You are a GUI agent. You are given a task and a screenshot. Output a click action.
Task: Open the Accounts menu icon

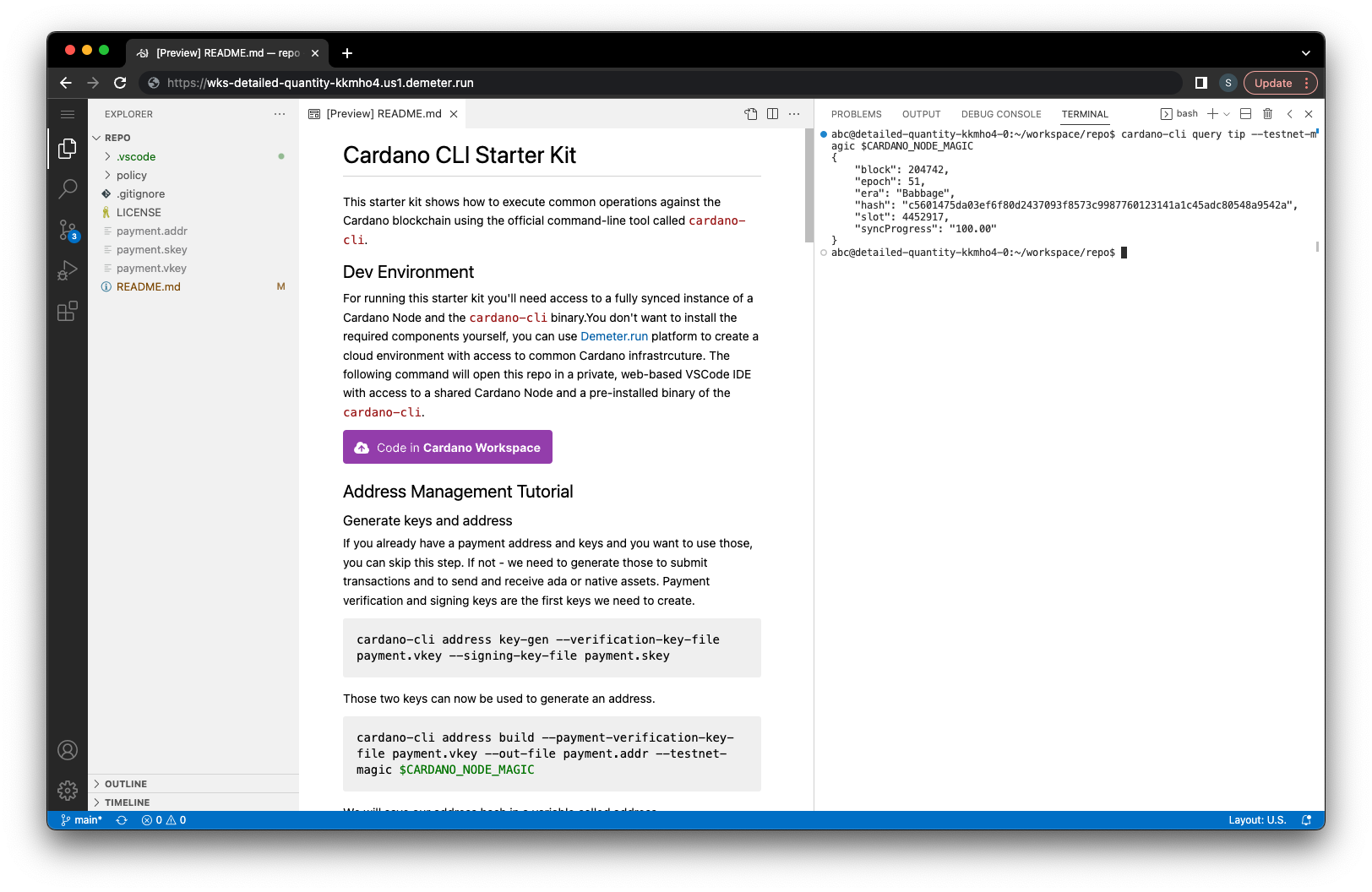coord(68,750)
